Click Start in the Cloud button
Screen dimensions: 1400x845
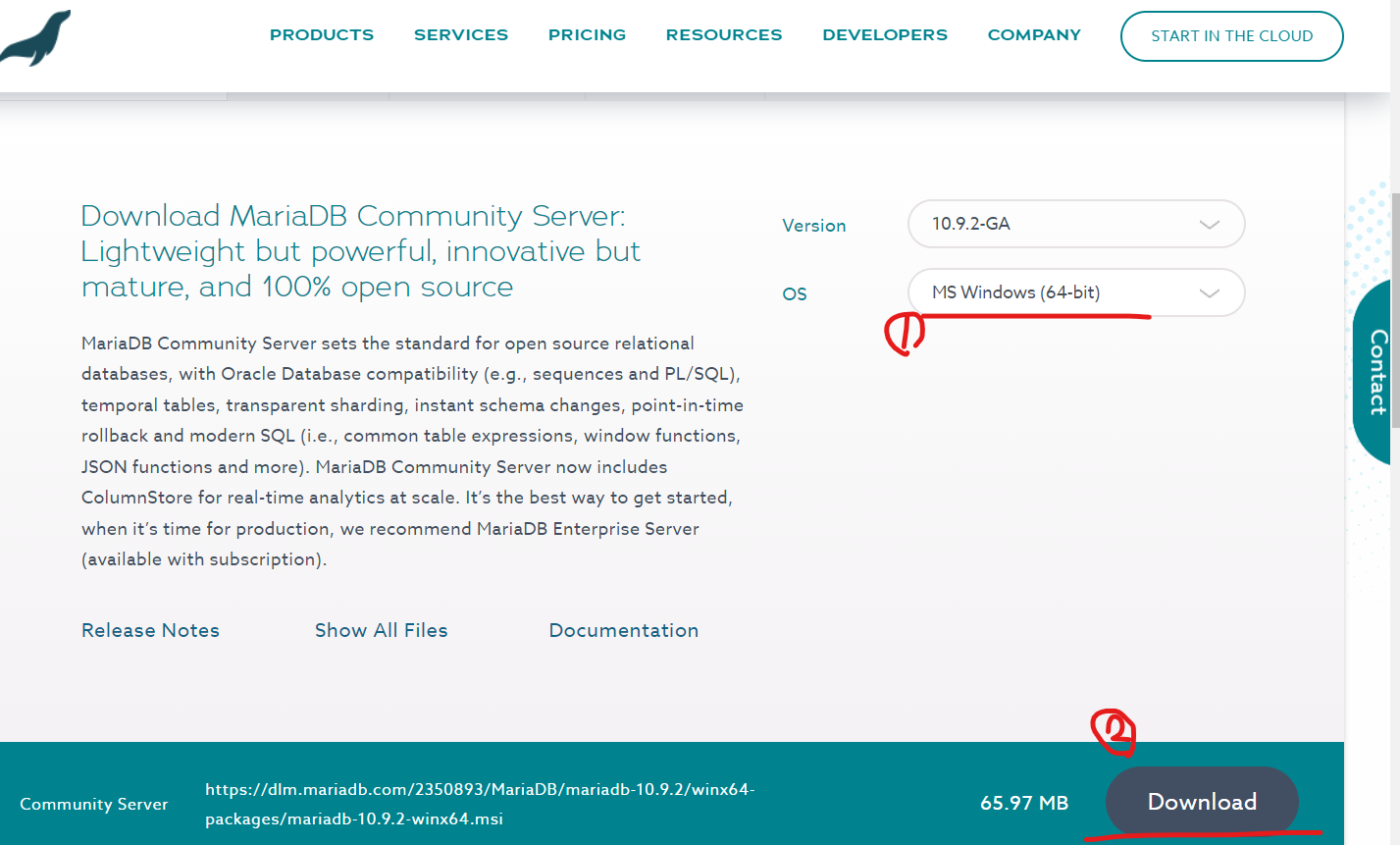(1232, 36)
